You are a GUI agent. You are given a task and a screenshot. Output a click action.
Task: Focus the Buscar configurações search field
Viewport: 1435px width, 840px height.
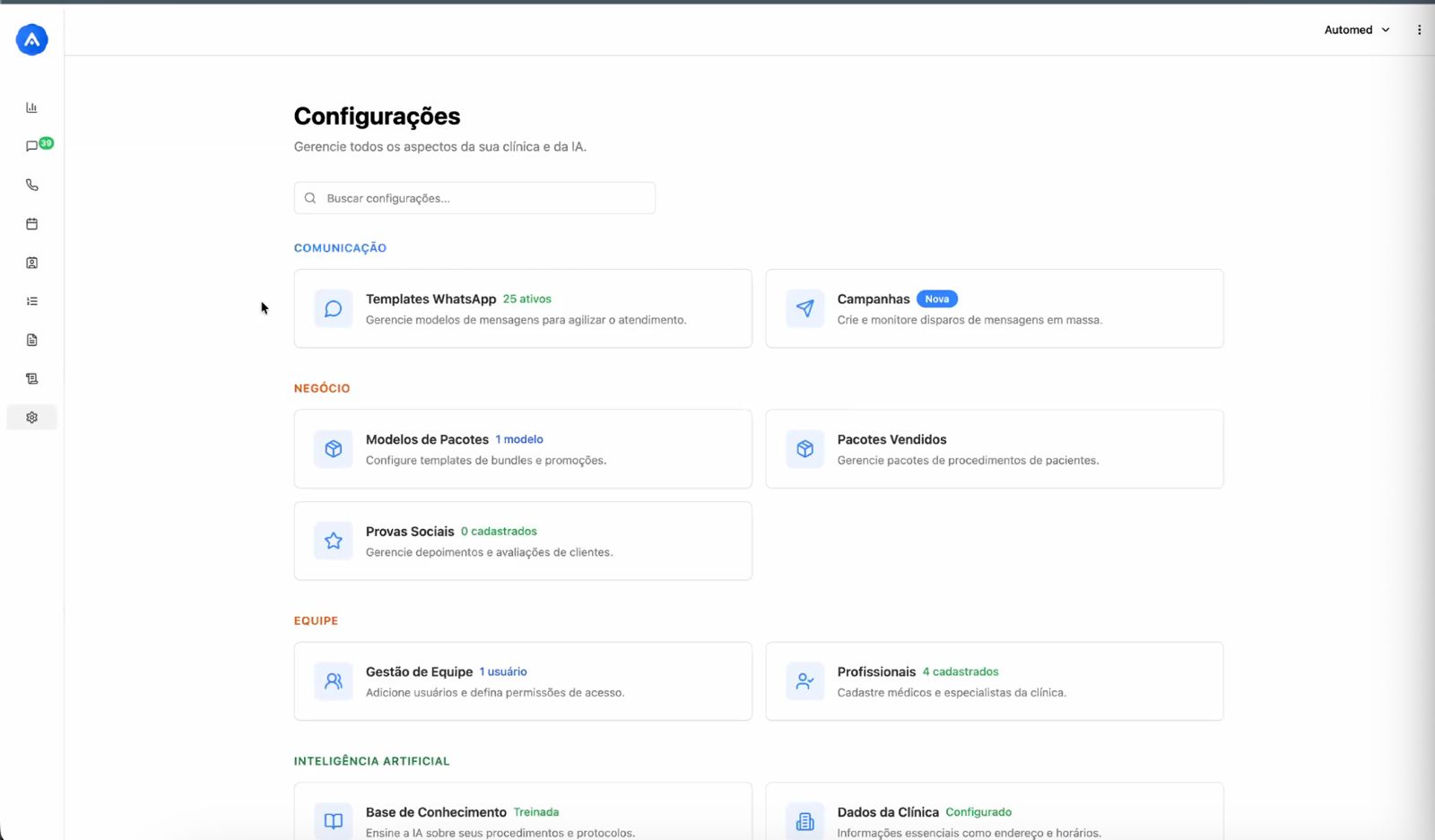click(474, 198)
